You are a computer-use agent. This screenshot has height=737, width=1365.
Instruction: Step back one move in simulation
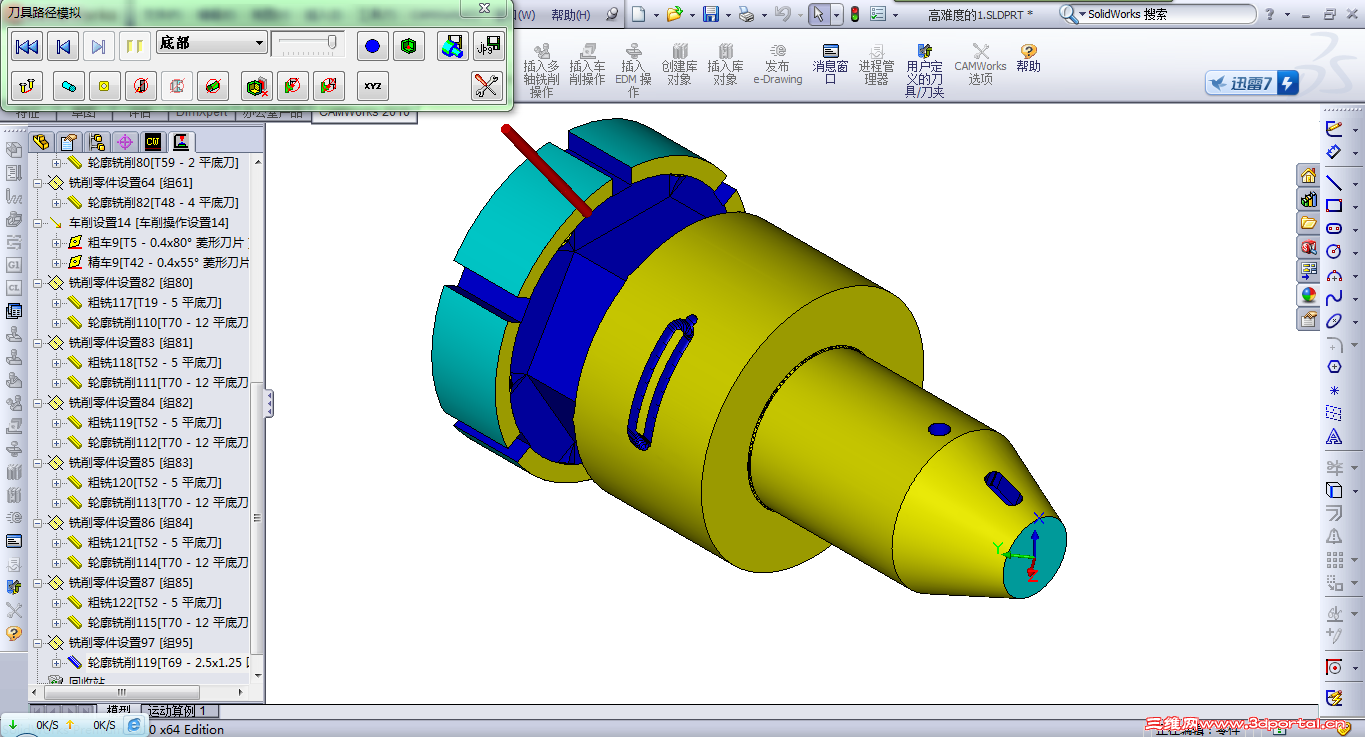pyautogui.click(x=63, y=46)
